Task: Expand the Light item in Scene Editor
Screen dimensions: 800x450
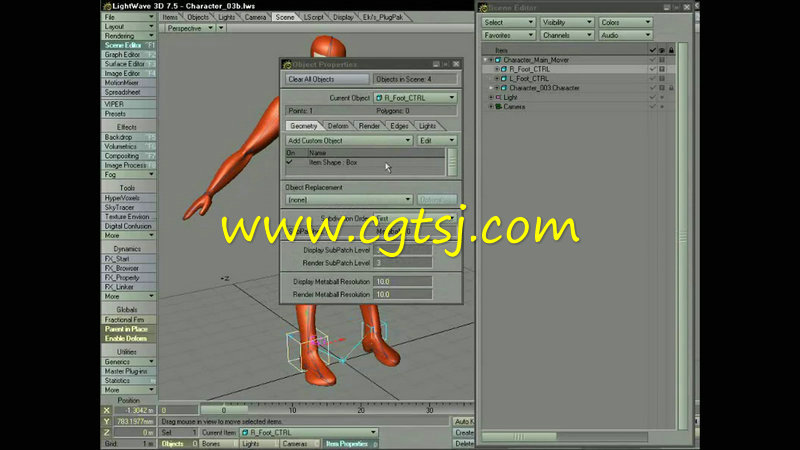Action: coord(491,97)
